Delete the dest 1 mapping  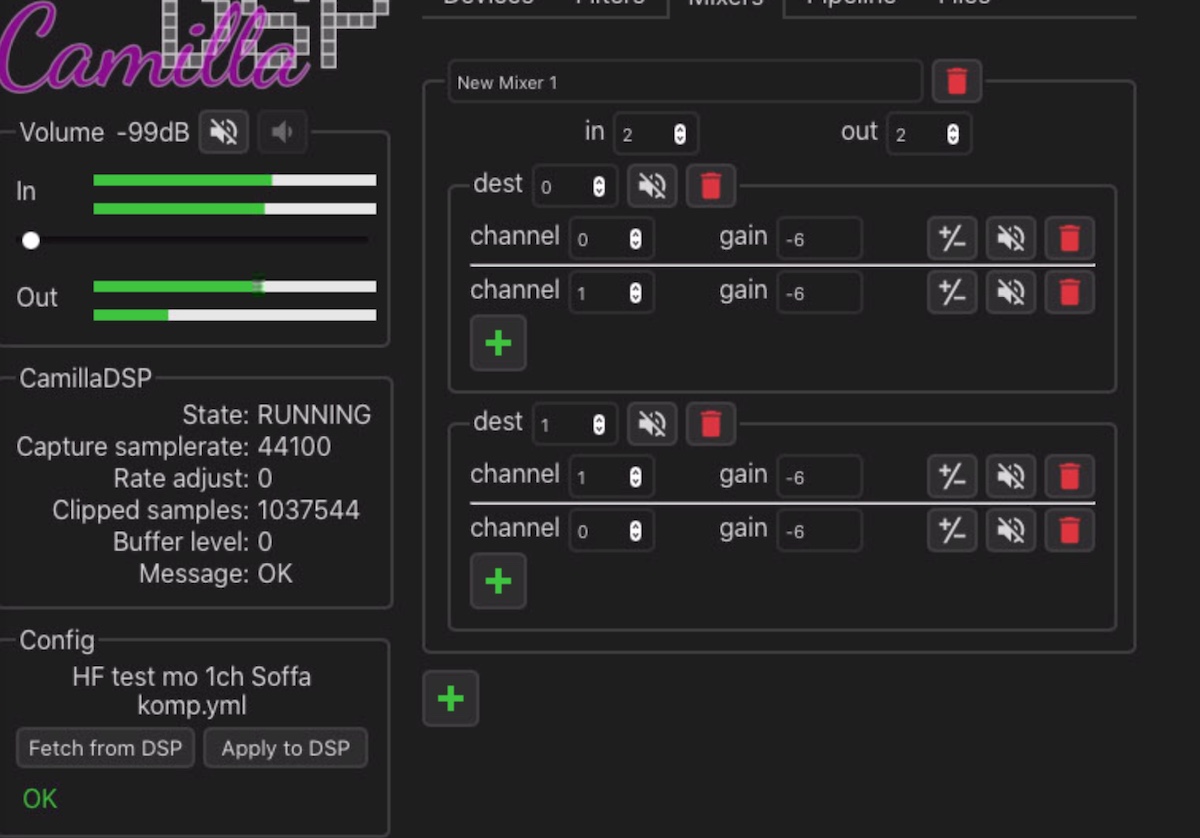[x=711, y=424]
